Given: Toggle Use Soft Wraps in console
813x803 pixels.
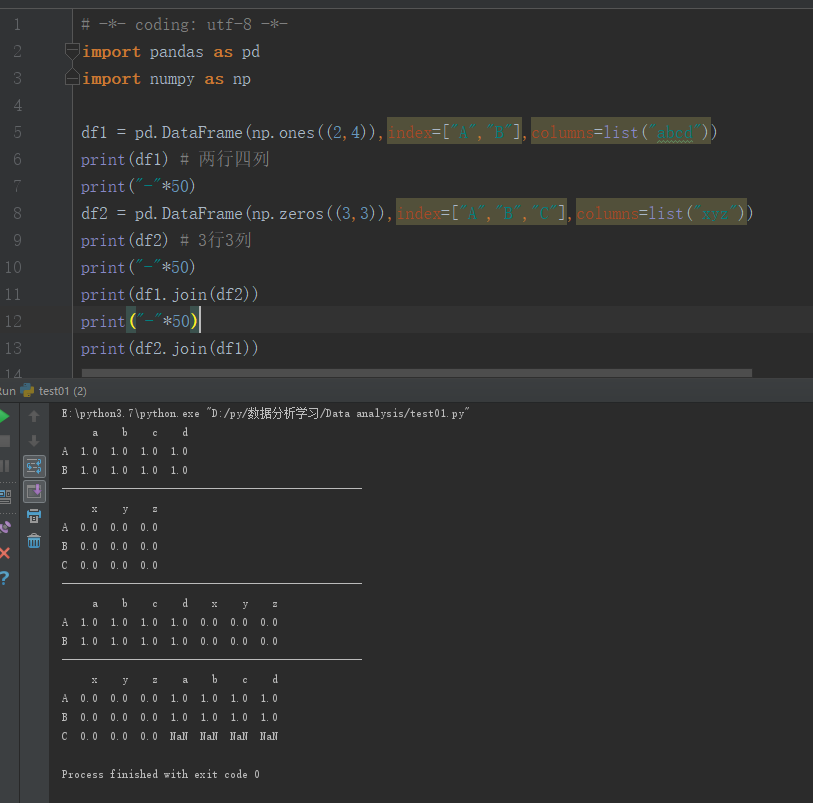Looking at the screenshot, I should pyautogui.click(x=34, y=466).
